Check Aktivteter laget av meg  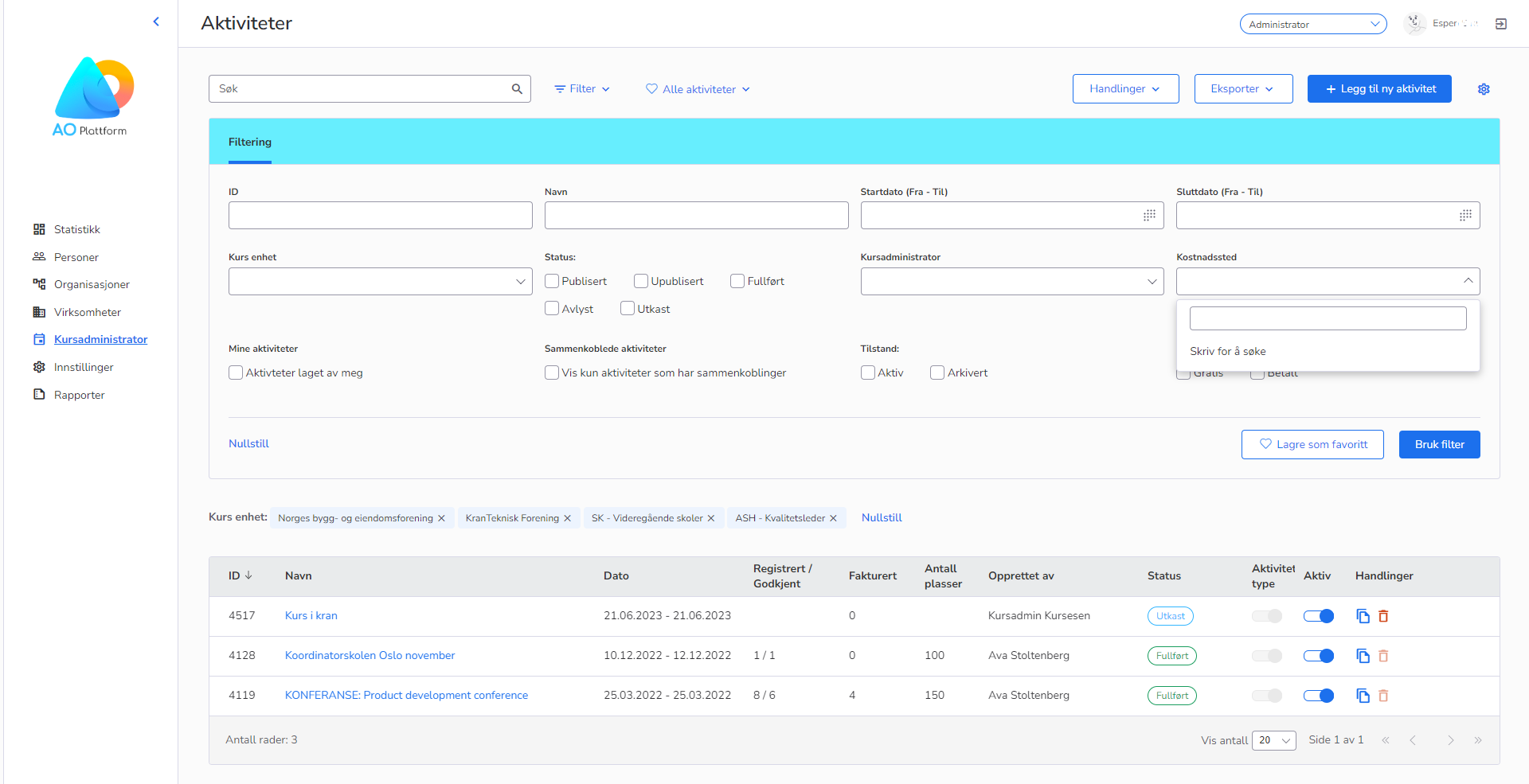pyautogui.click(x=236, y=372)
